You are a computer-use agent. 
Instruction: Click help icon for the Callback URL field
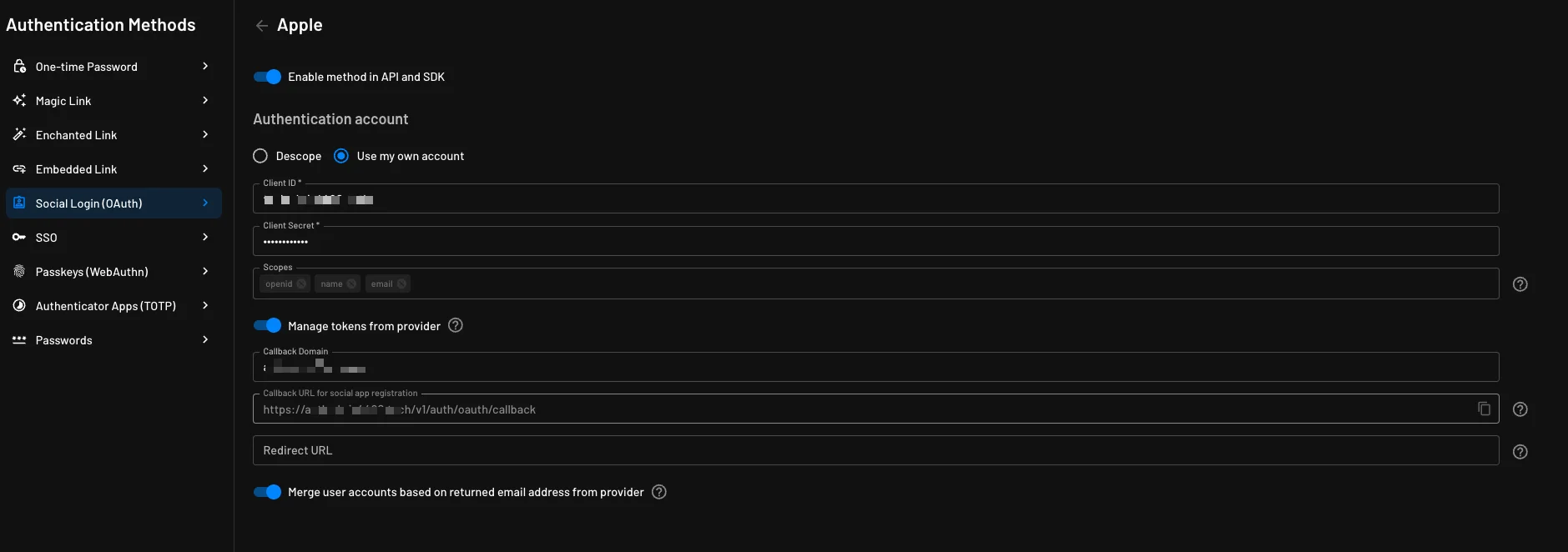point(1520,409)
